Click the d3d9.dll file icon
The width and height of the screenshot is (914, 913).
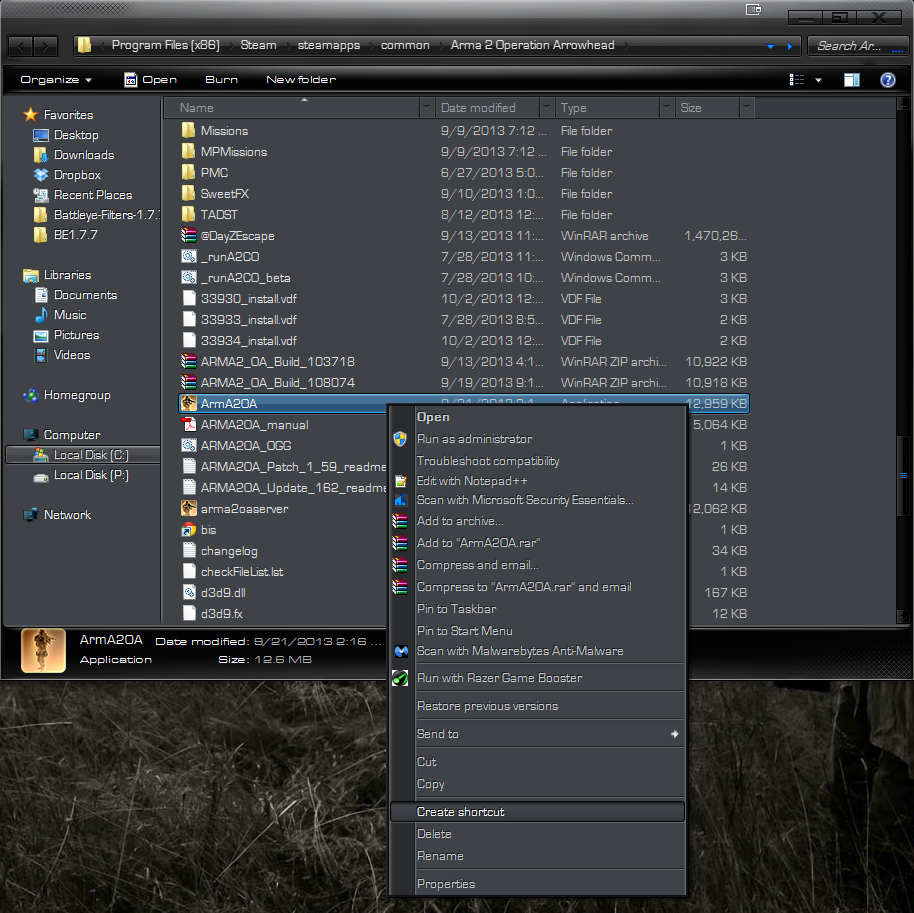coord(189,592)
